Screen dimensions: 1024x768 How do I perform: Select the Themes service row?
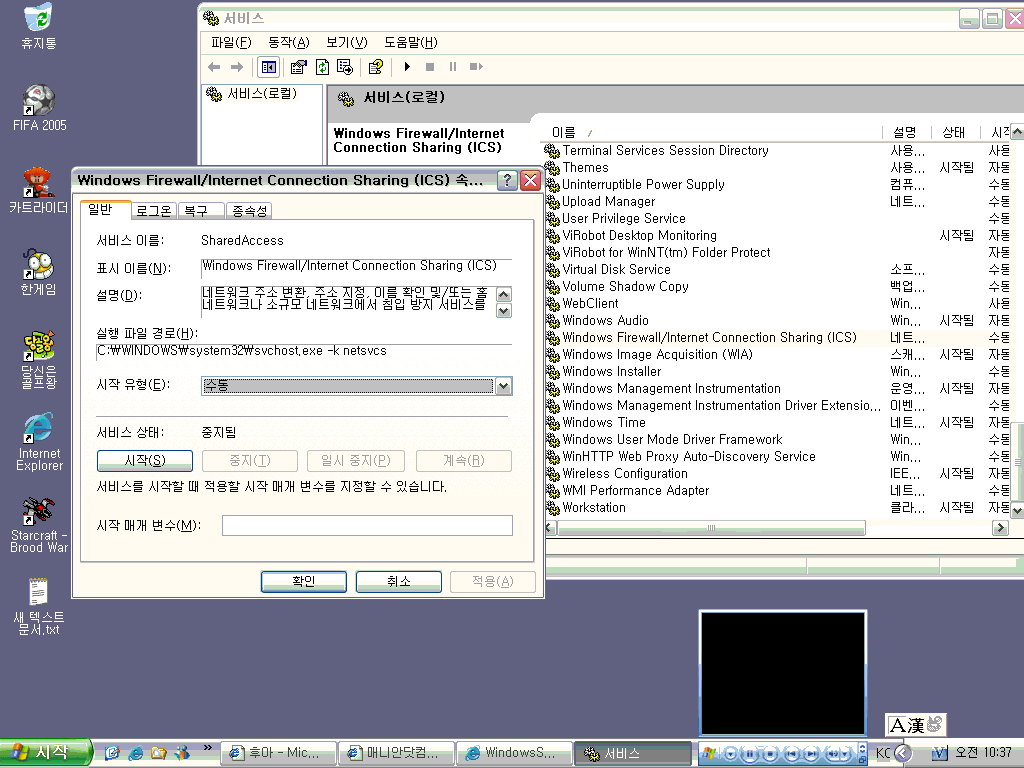tap(776, 168)
